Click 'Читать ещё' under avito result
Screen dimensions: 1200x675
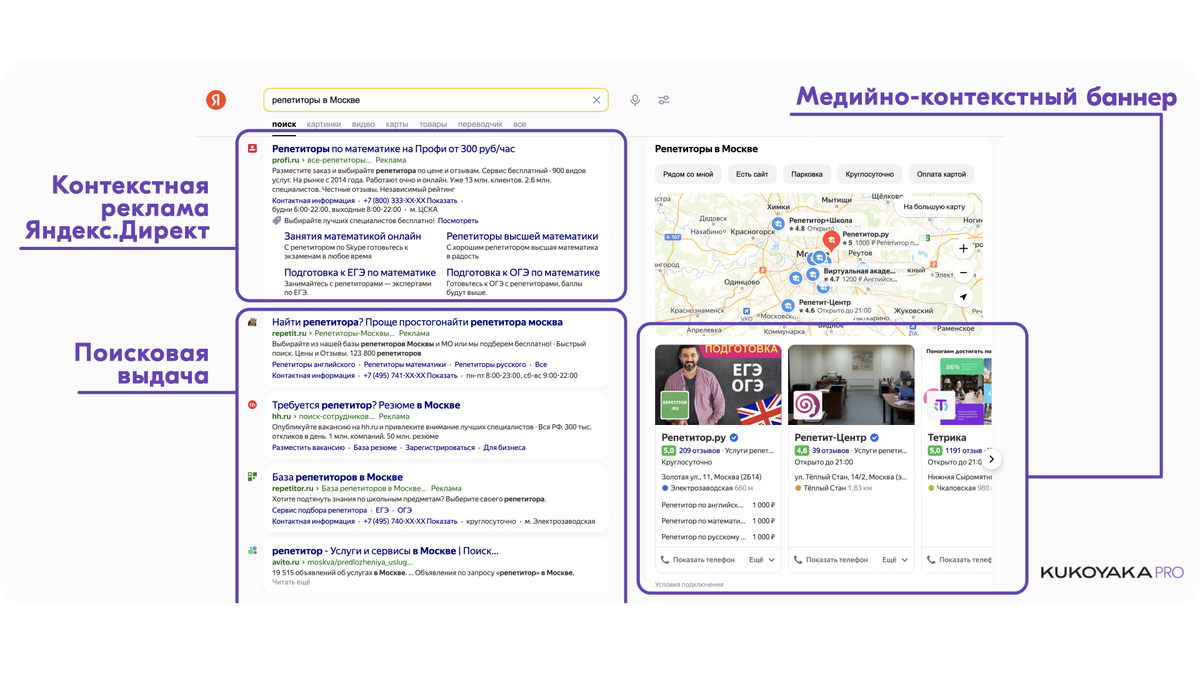tap(291, 582)
